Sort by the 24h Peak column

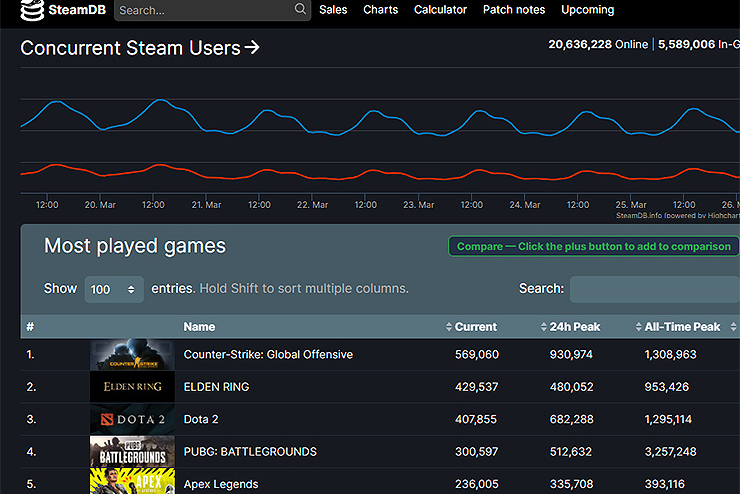pyautogui.click(x=574, y=327)
